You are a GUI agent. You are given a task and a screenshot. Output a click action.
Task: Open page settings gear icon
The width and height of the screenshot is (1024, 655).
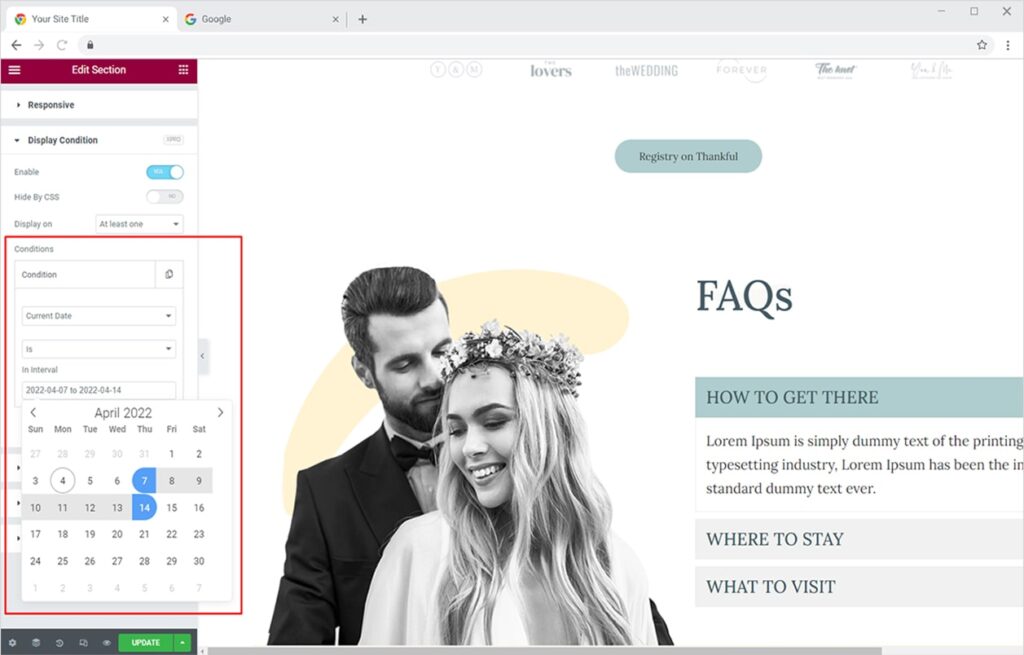tap(13, 643)
